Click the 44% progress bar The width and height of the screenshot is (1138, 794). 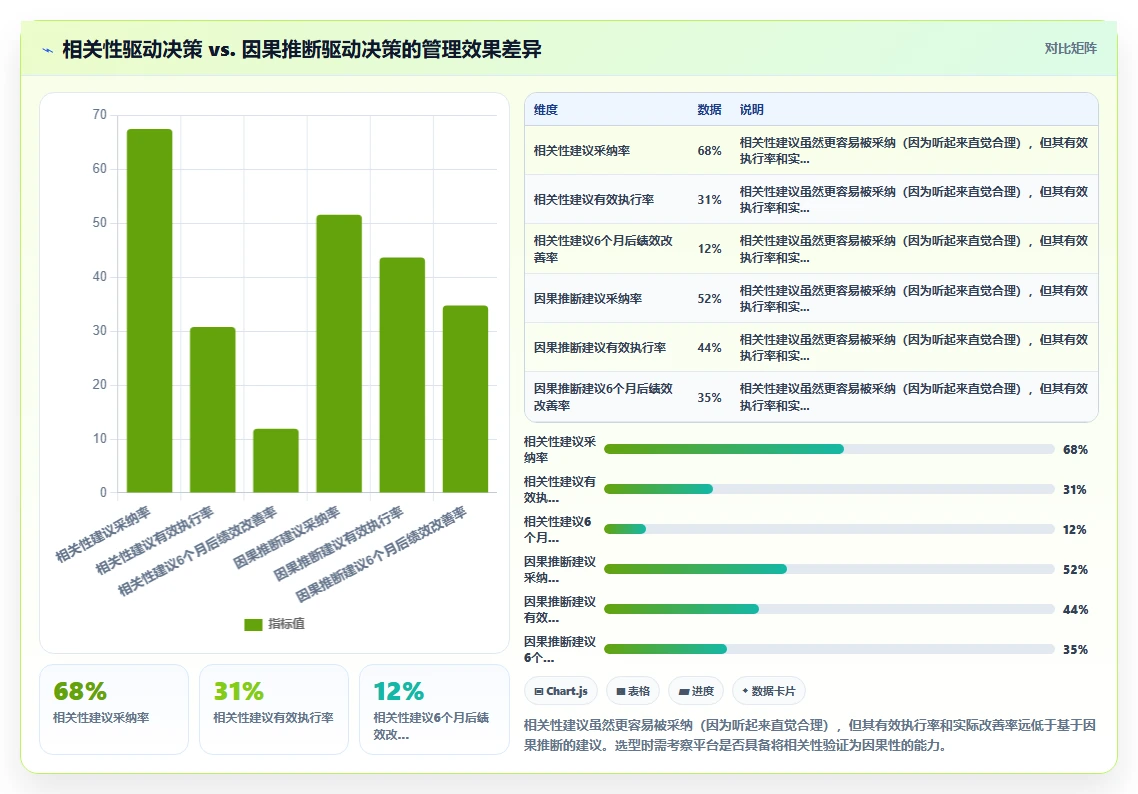click(829, 609)
